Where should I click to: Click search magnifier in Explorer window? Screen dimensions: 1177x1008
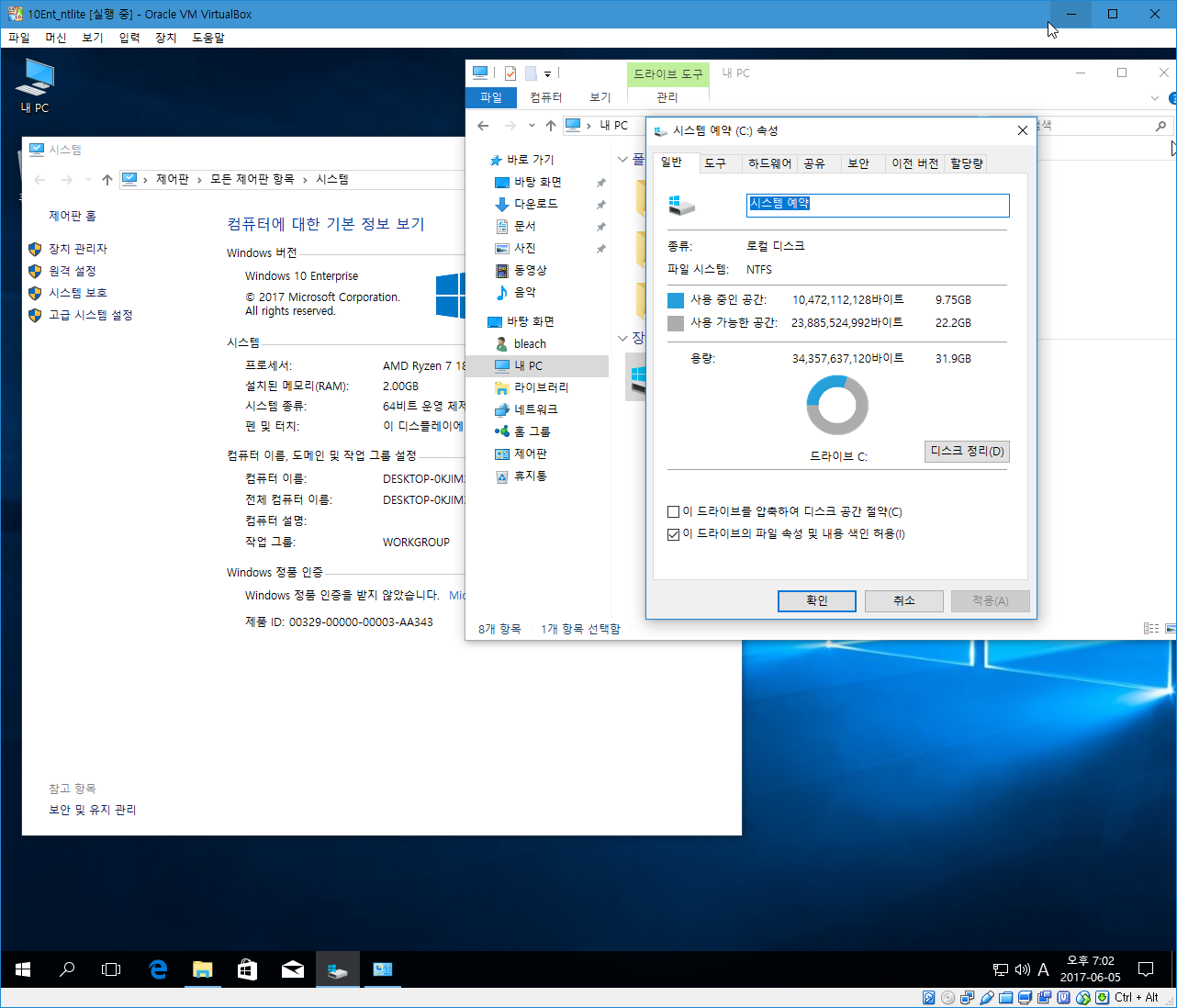(x=1160, y=126)
